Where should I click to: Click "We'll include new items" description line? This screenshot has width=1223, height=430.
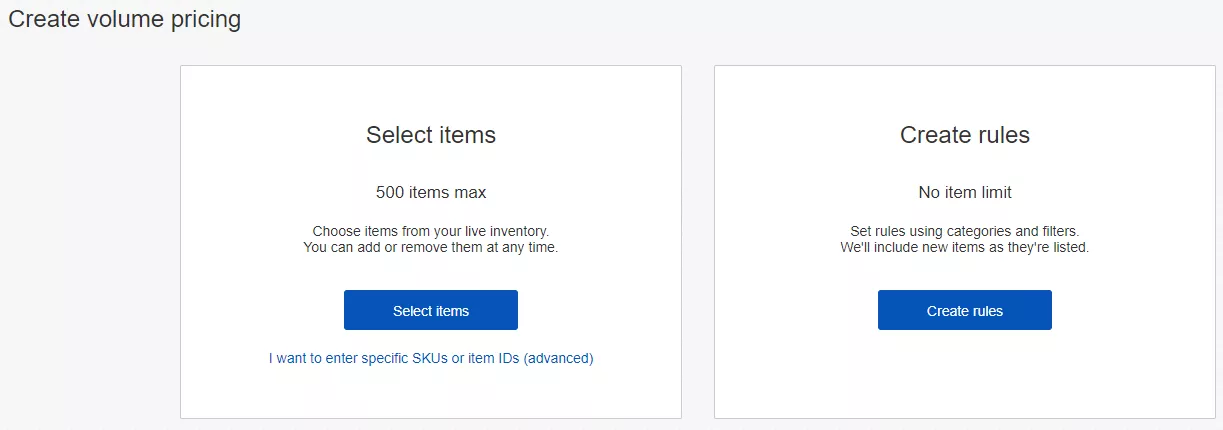click(965, 247)
